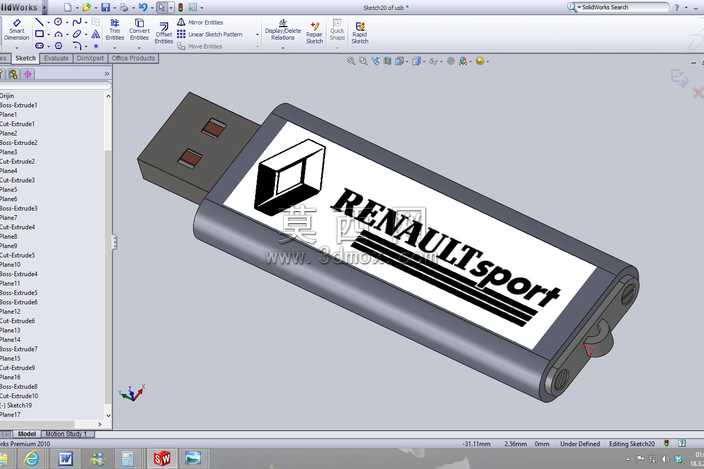Viewport: 704px width, 469px height.
Task: Expand the Line tool dropdown arrow
Action: point(48,22)
